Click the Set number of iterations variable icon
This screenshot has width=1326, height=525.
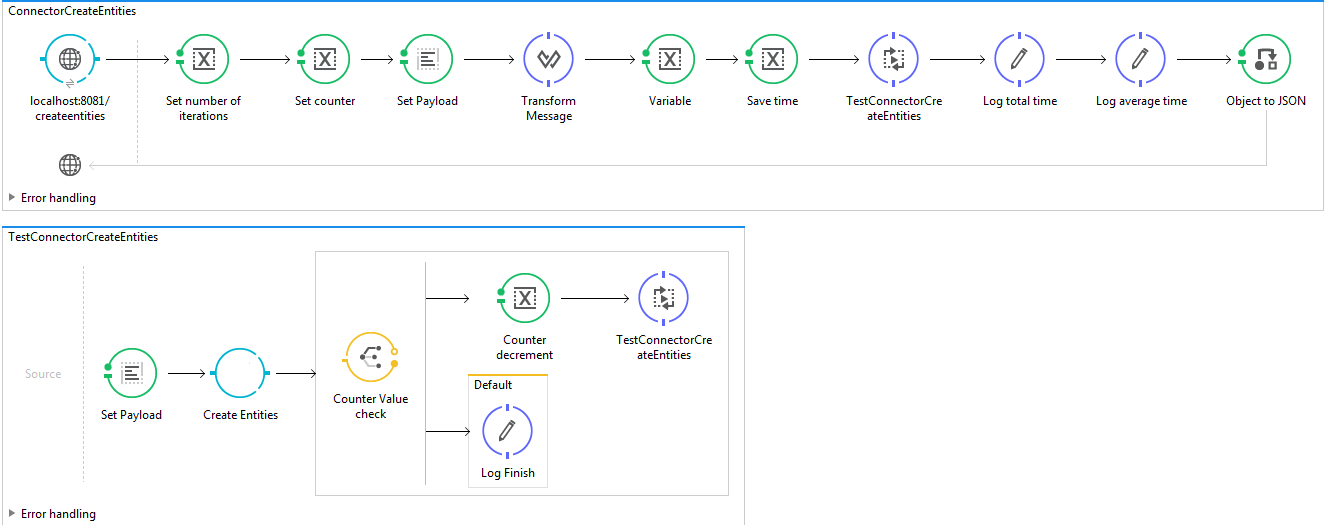[203, 60]
